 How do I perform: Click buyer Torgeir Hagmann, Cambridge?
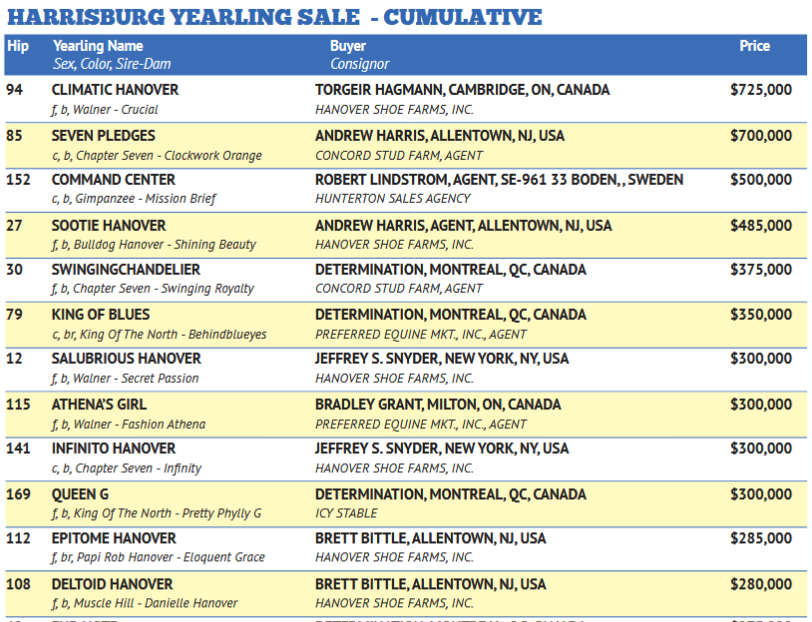462,90
